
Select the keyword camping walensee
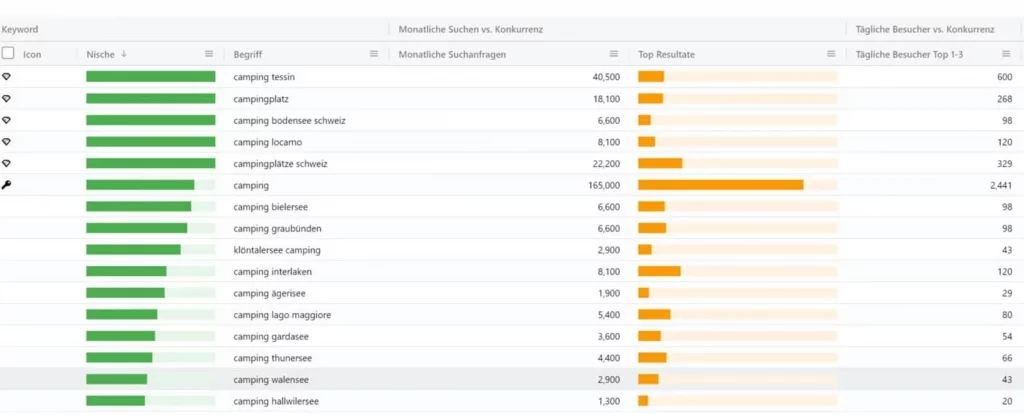coord(271,380)
